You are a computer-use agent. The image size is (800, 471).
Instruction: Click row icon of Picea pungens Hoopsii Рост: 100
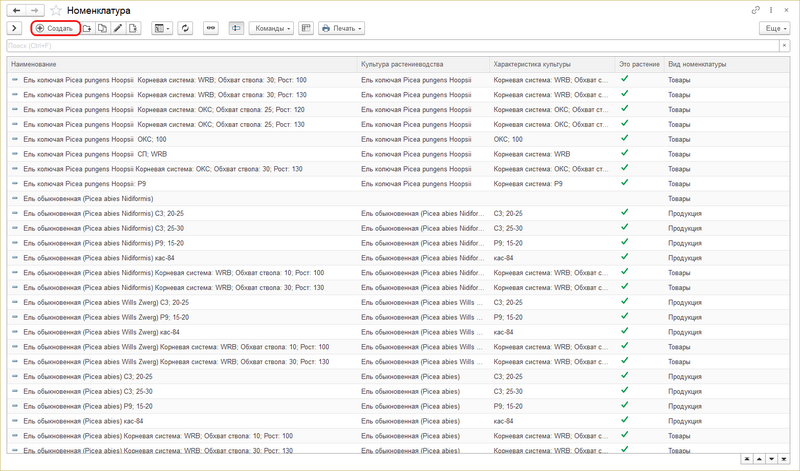click(15, 80)
